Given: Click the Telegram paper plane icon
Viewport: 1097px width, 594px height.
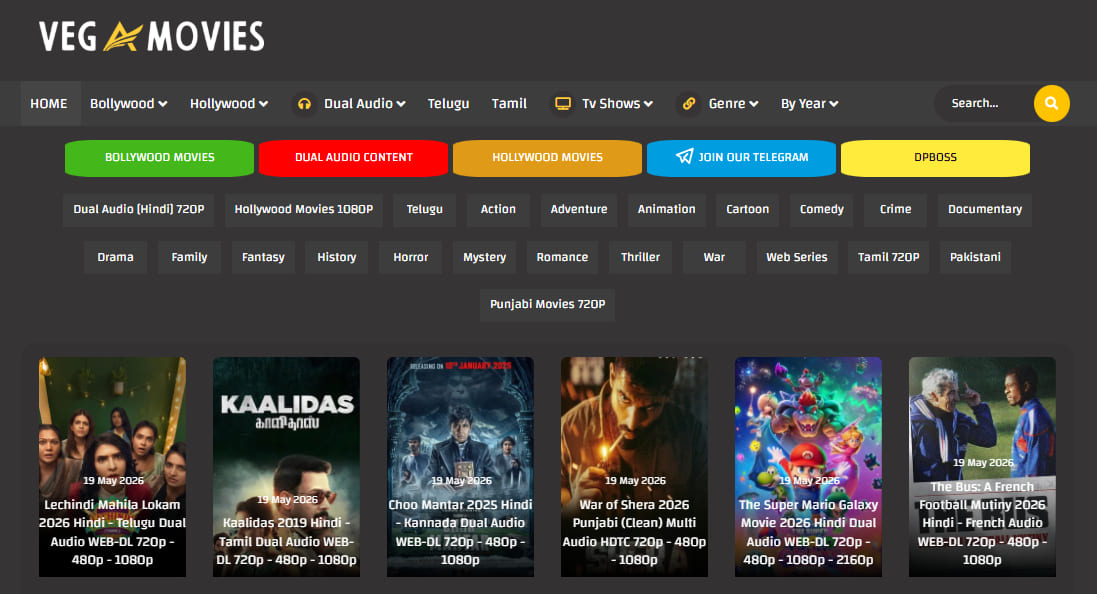Looking at the screenshot, I should (684, 156).
